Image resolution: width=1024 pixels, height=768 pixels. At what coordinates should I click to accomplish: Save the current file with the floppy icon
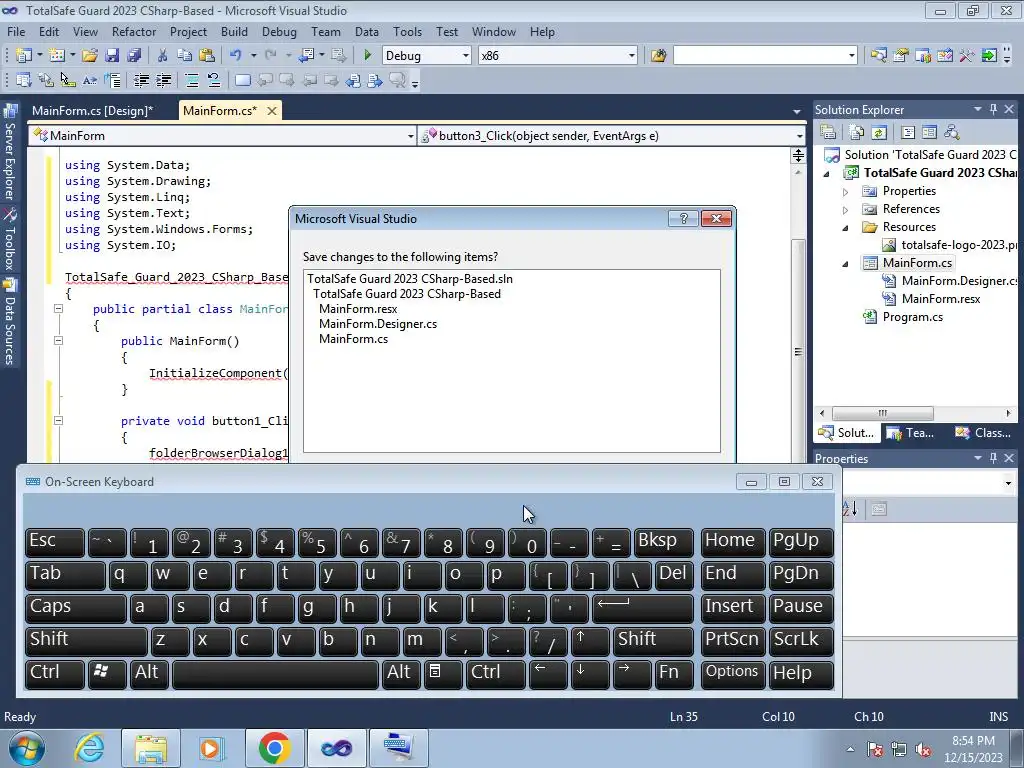coord(112,56)
